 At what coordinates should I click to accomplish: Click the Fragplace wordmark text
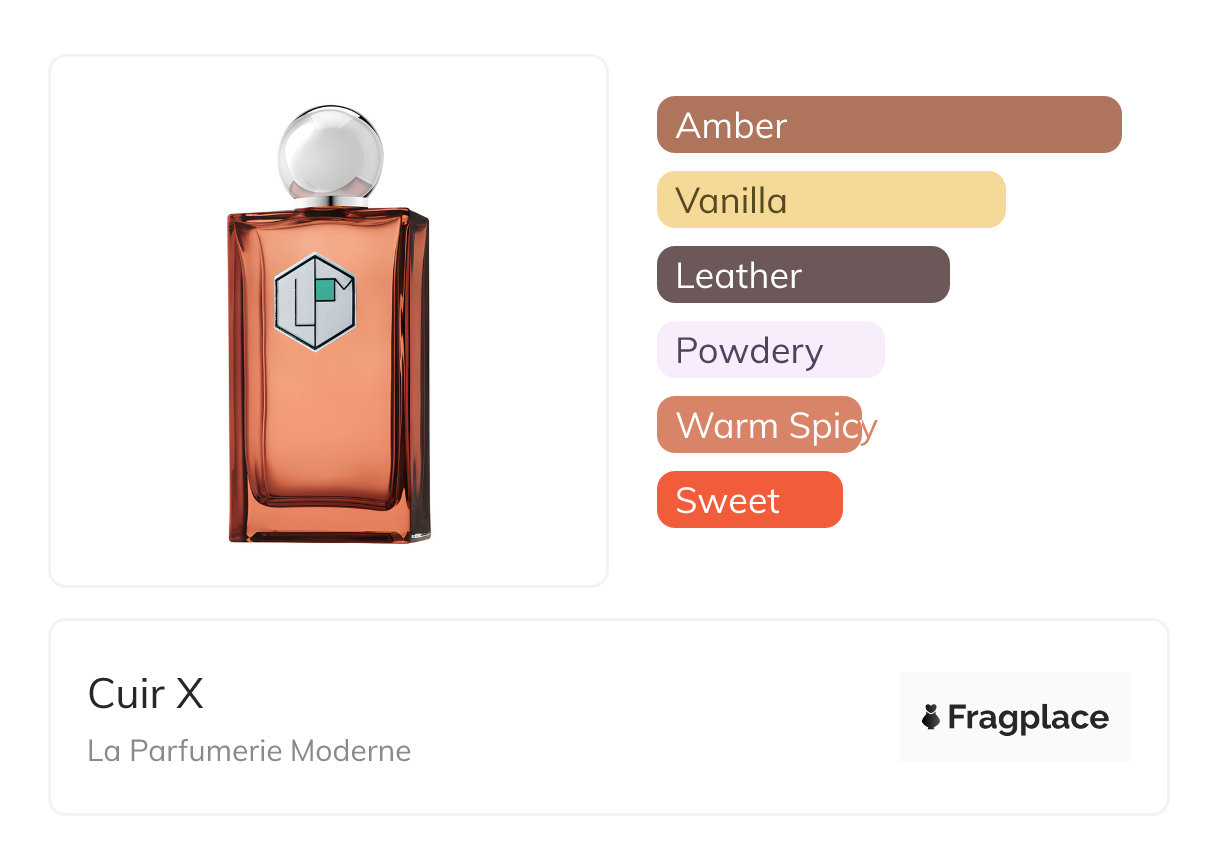(x=1028, y=718)
